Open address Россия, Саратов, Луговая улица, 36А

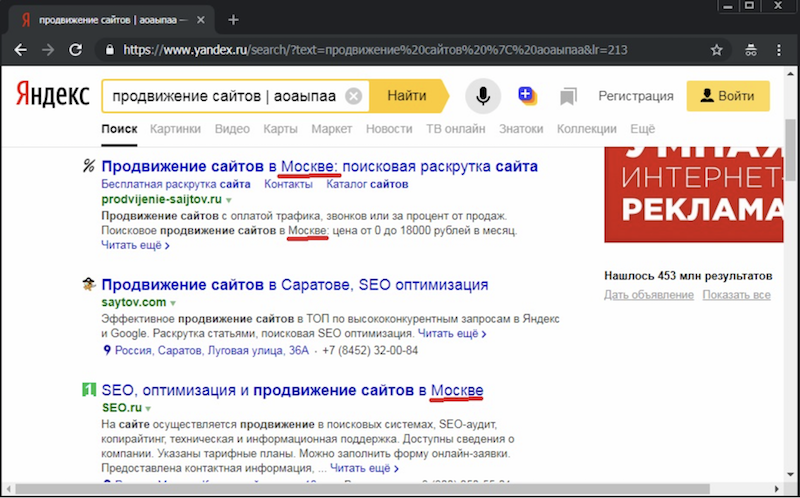(x=212, y=351)
